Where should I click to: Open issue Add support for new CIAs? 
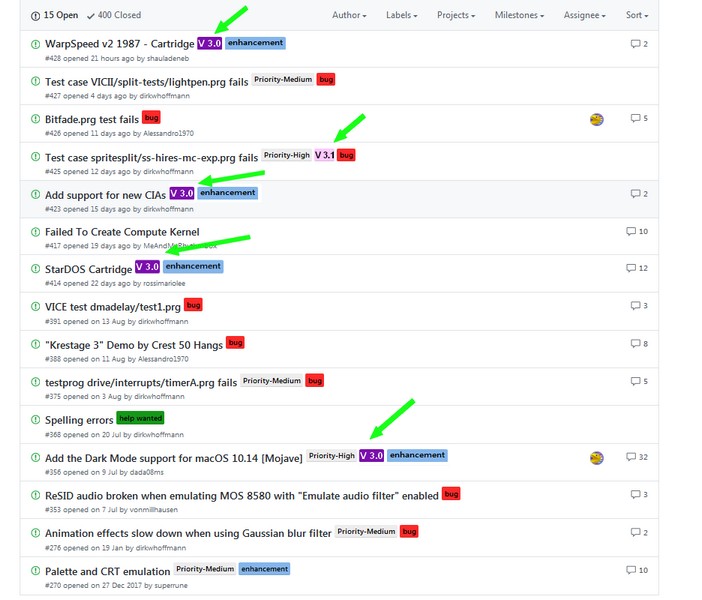click(x=105, y=195)
